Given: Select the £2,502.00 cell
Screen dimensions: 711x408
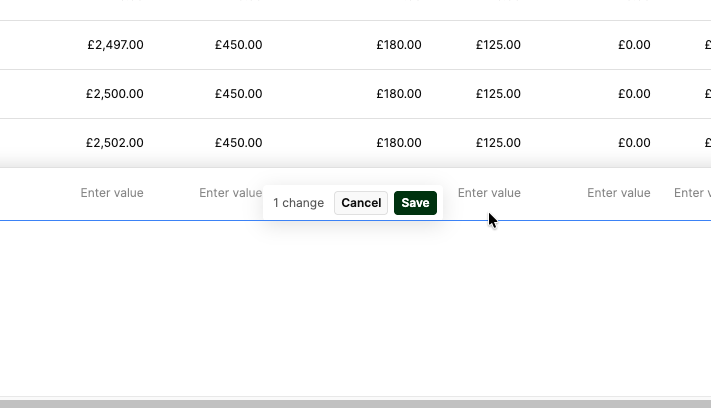Looking at the screenshot, I should [115, 143].
